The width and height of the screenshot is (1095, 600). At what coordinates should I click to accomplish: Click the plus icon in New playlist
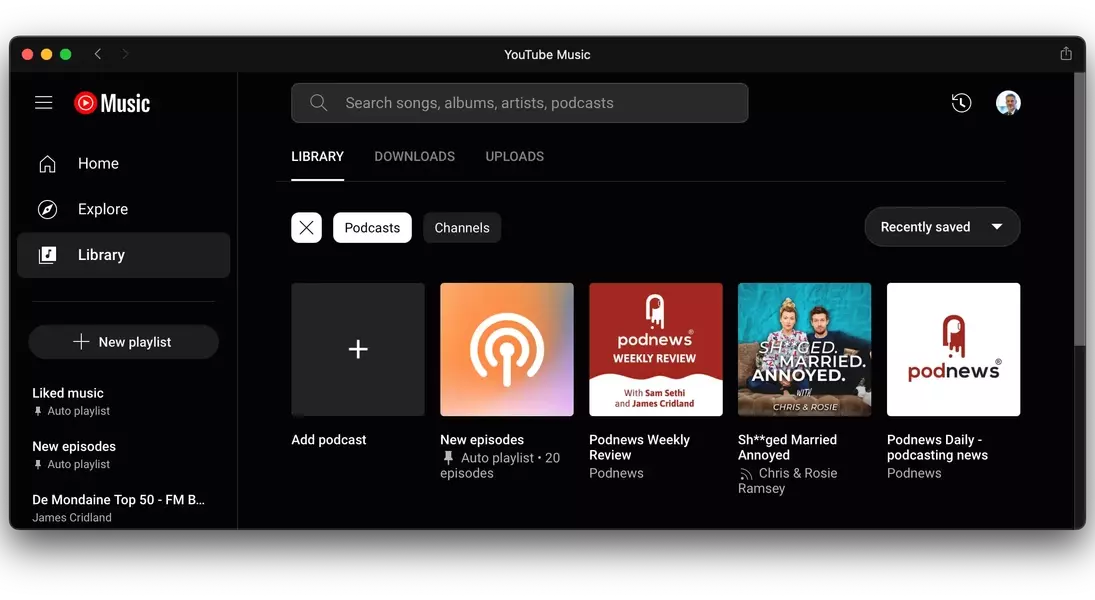[x=81, y=342]
